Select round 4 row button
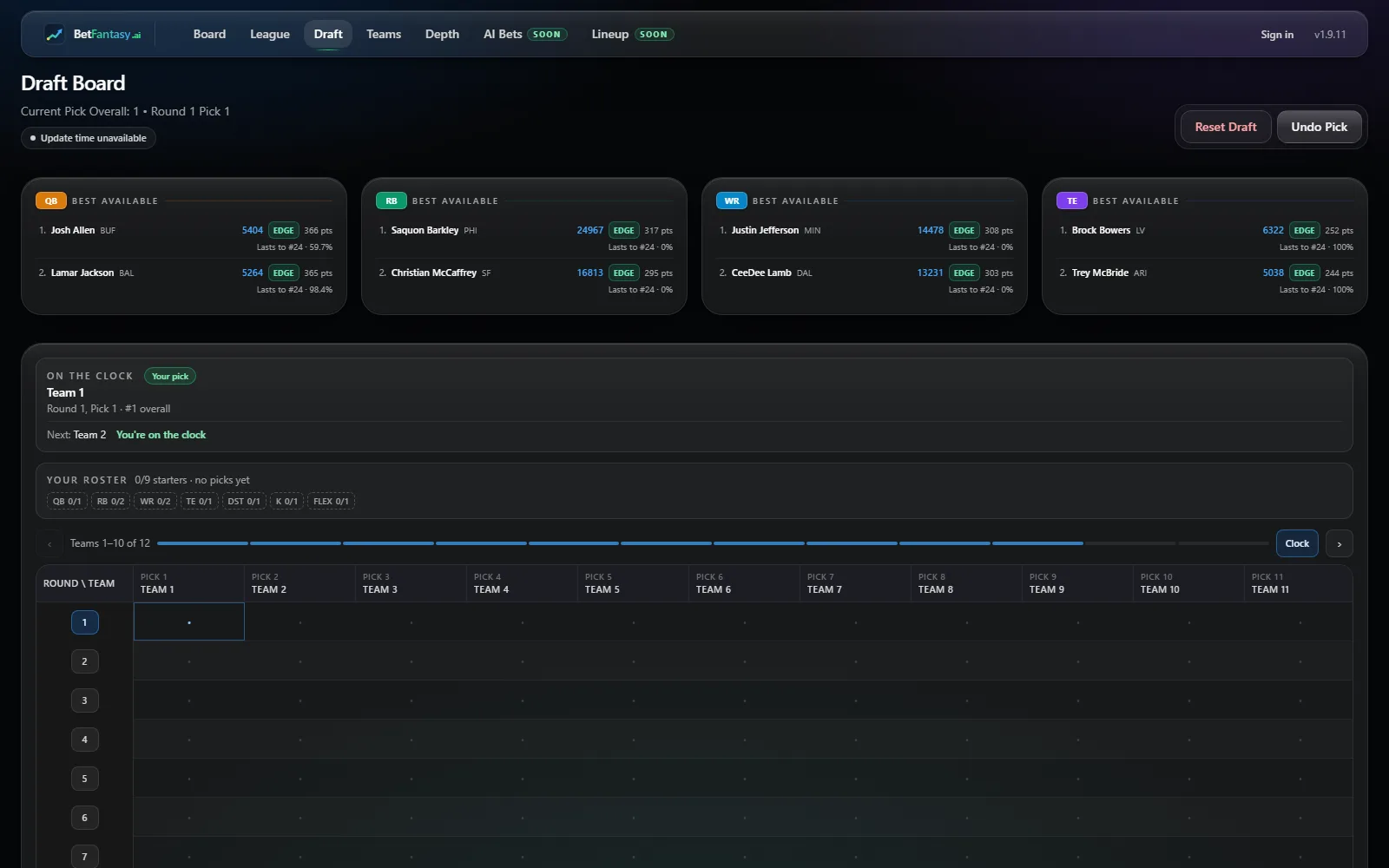The height and width of the screenshot is (868, 1389). click(x=84, y=740)
